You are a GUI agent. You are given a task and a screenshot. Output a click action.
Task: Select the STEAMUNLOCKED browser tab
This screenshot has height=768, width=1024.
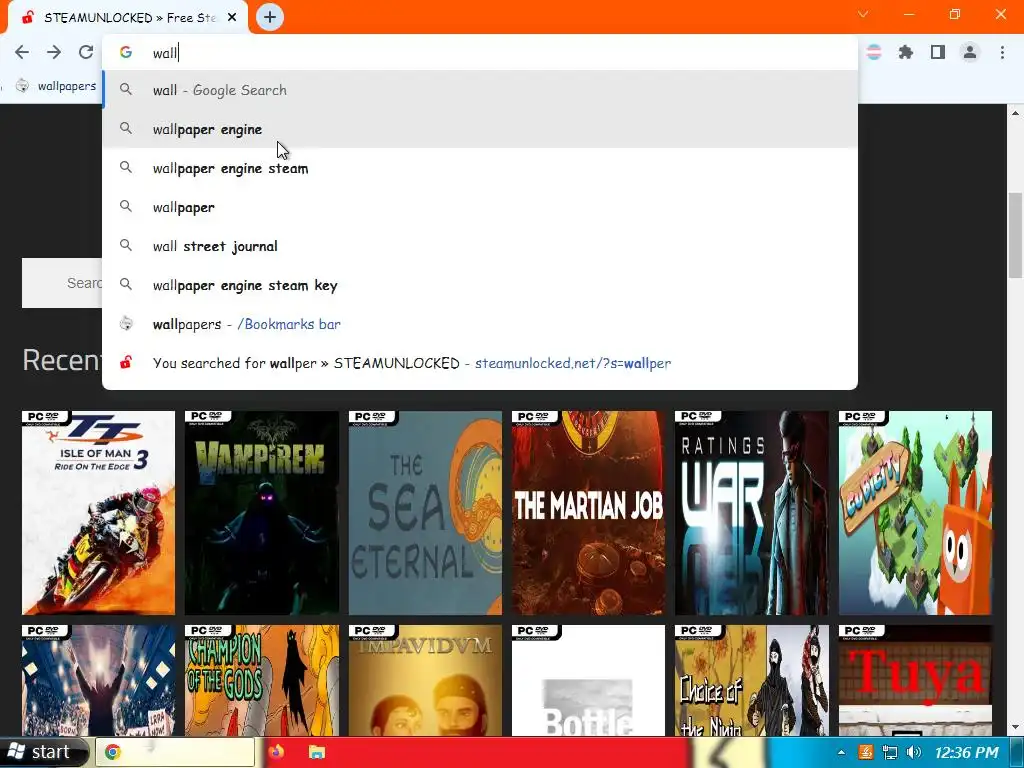(x=128, y=18)
